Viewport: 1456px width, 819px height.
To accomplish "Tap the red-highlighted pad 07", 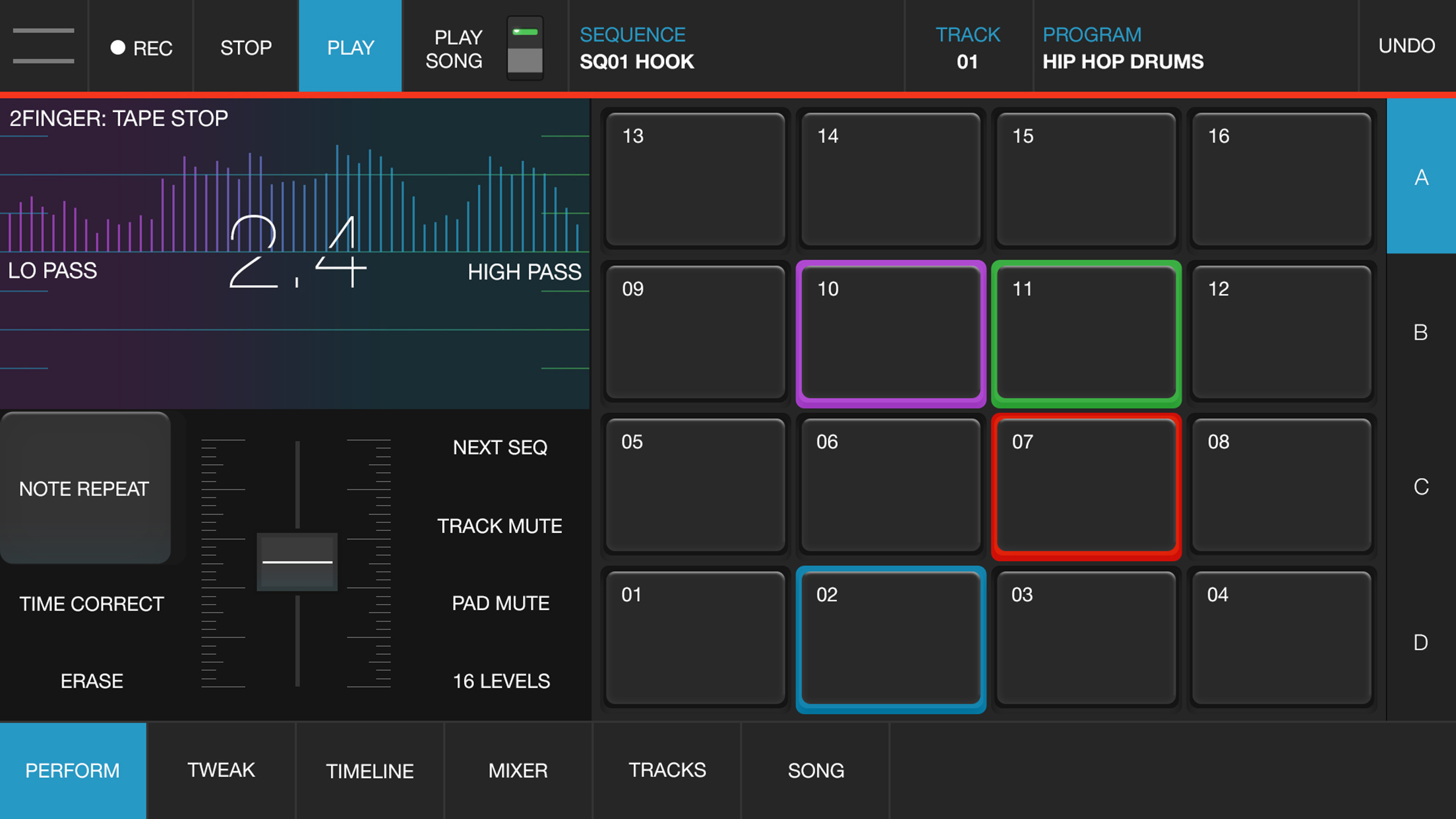I will [x=1085, y=487].
